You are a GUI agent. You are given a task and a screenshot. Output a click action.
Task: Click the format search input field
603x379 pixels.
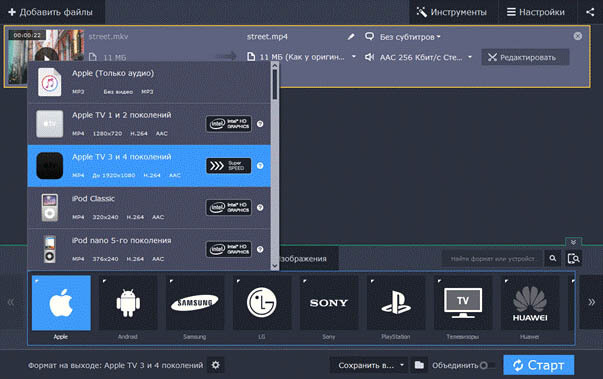492,259
